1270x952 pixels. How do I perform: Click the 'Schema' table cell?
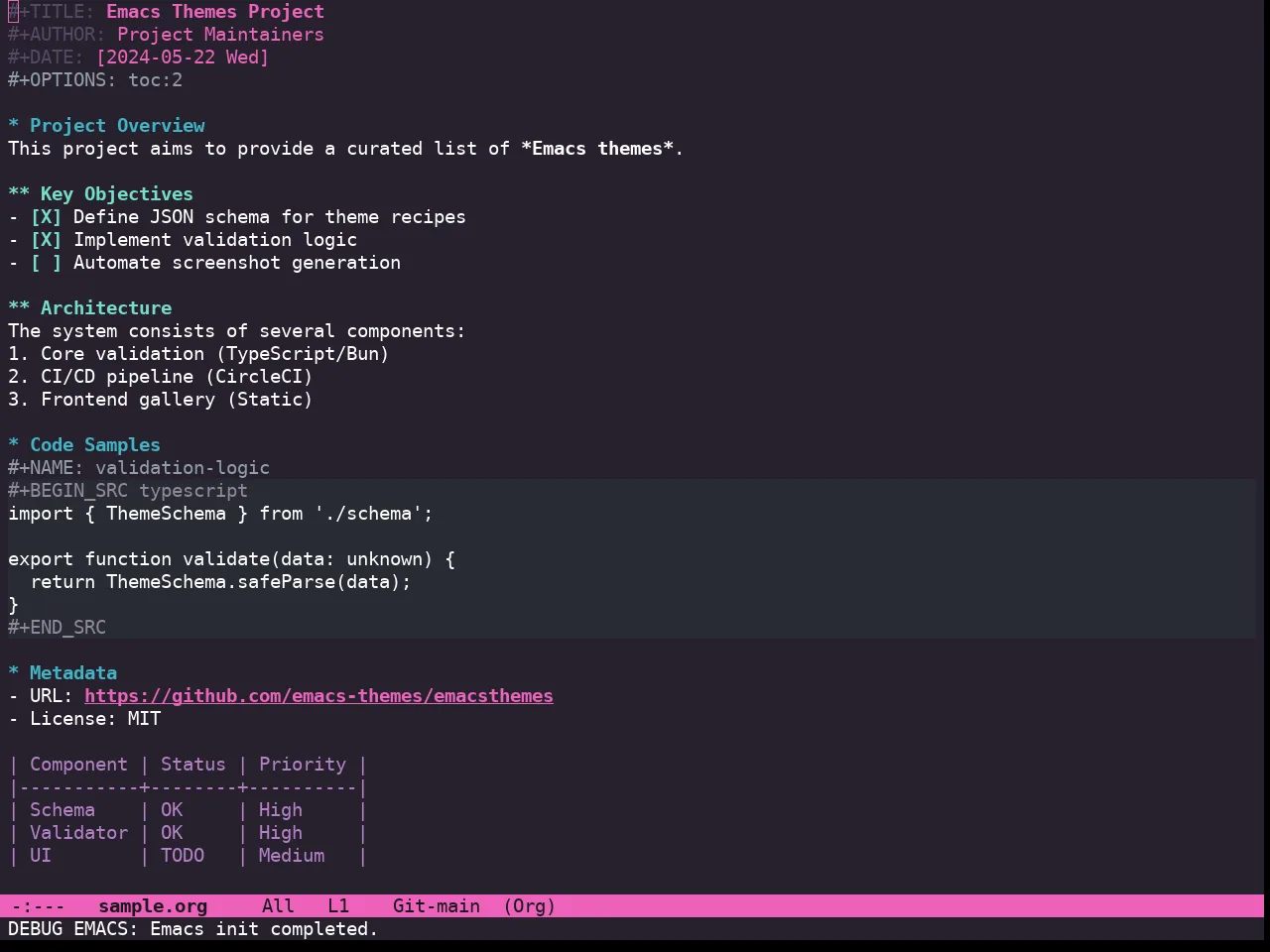[x=63, y=810]
